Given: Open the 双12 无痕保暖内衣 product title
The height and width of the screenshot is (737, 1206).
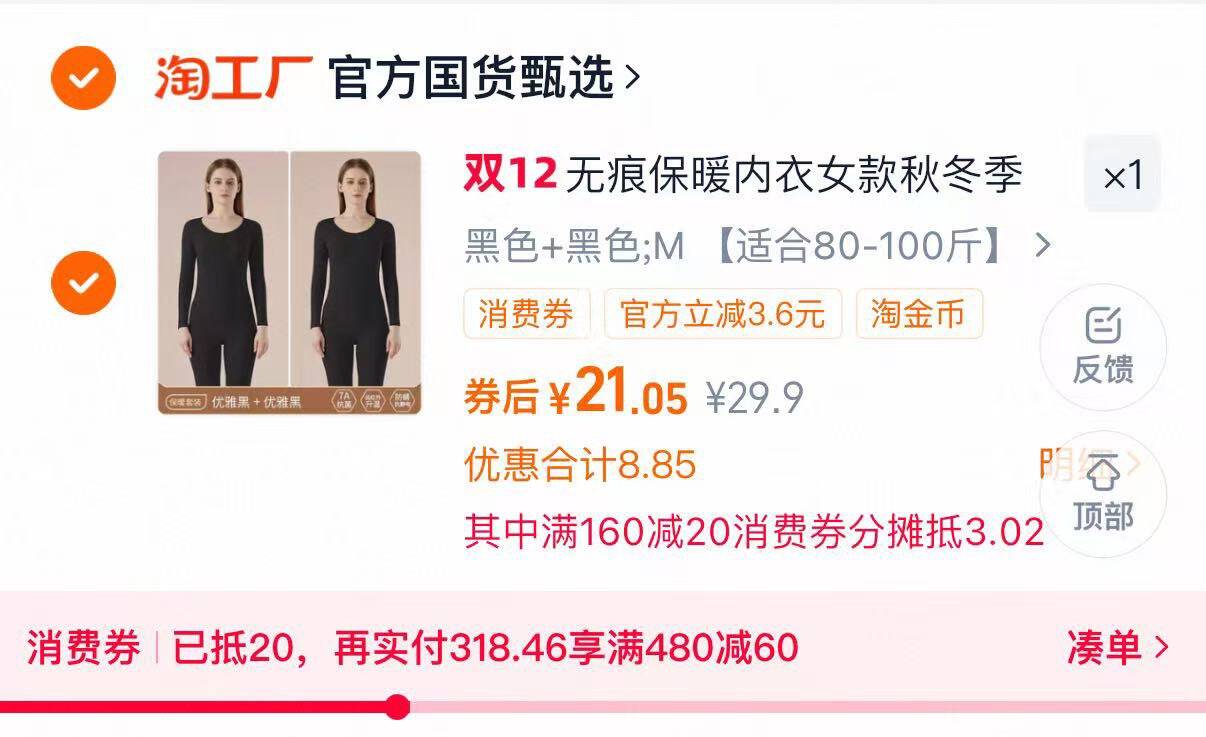Looking at the screenshot, I should 743,175.
